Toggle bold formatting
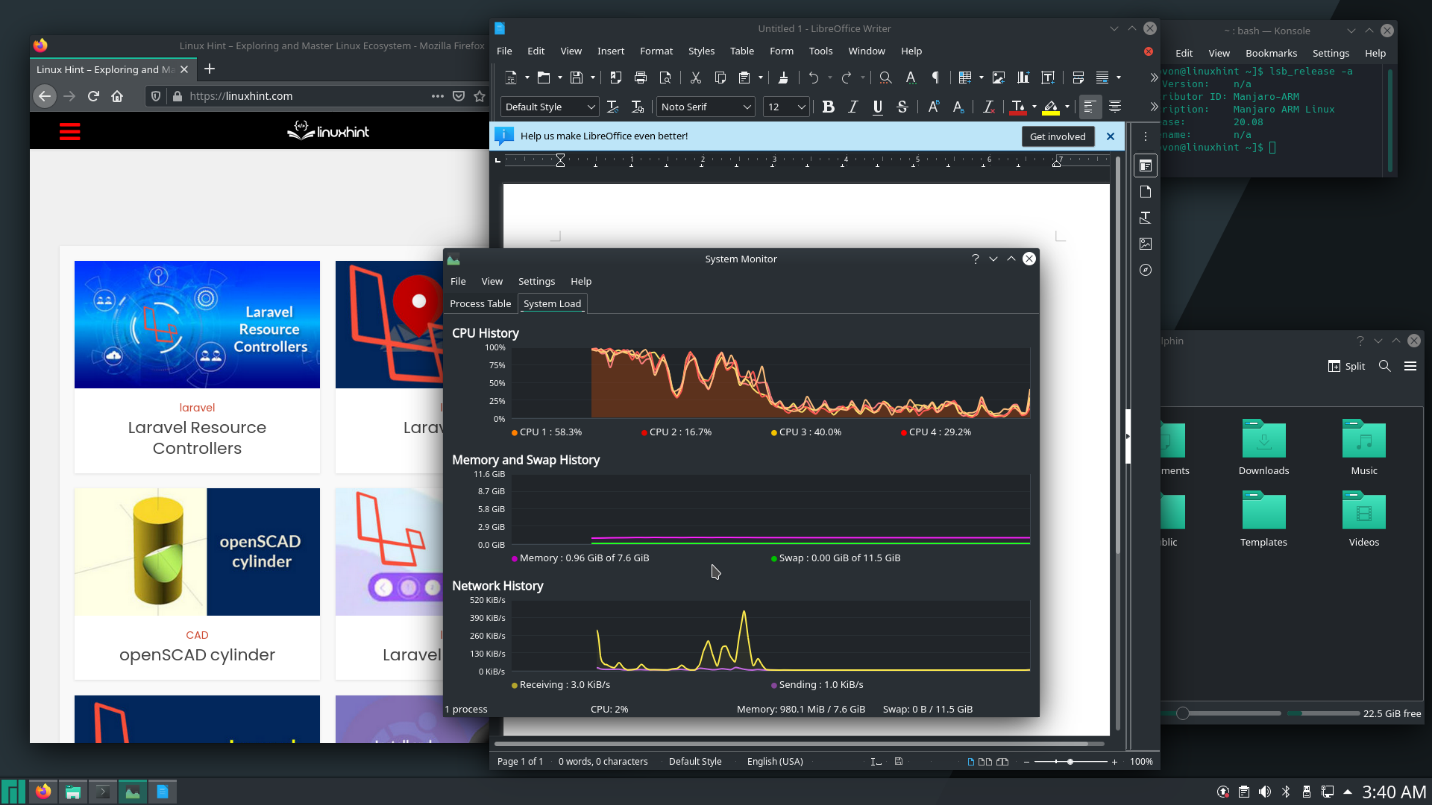Image resolution: width=1432 pixels, height=805 pixels. pos(828,107)
